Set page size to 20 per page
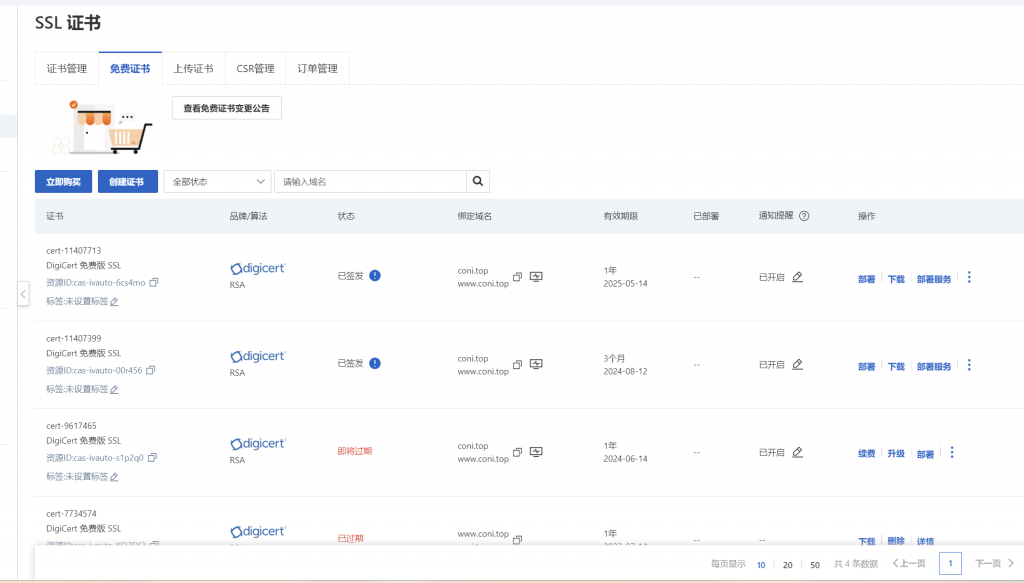The image size is (1024, 583). tap(788, 565)
